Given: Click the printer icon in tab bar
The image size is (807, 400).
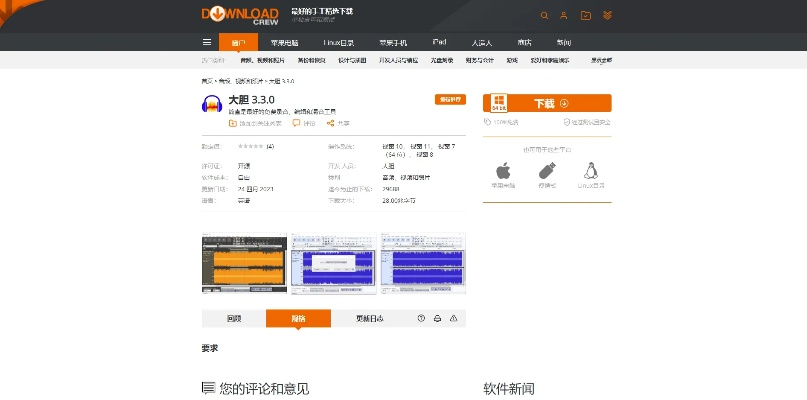Looking at the screenshot, I should click(x=437, y=318).
